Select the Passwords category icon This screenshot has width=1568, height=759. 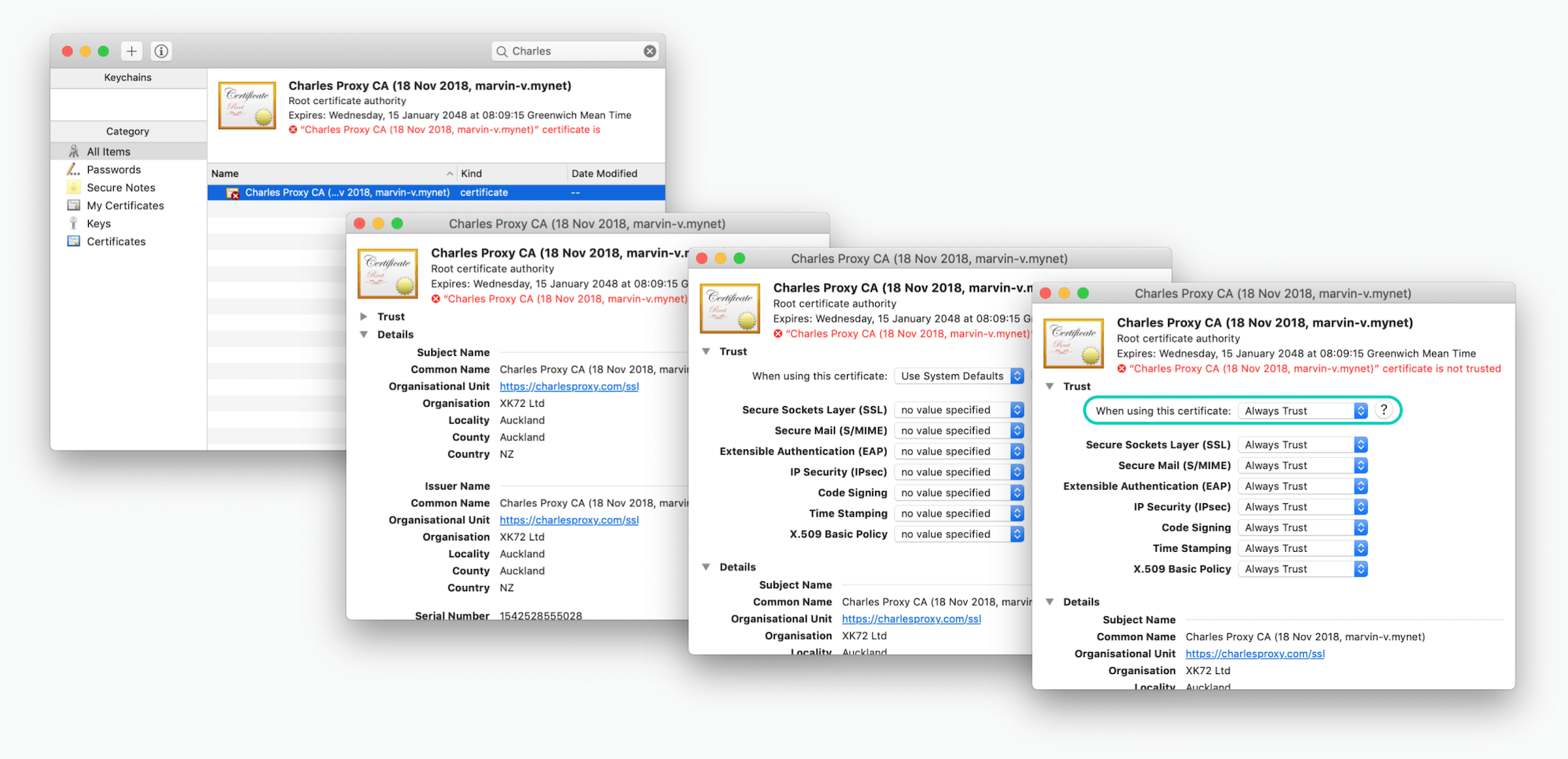(x=74, y=169)
